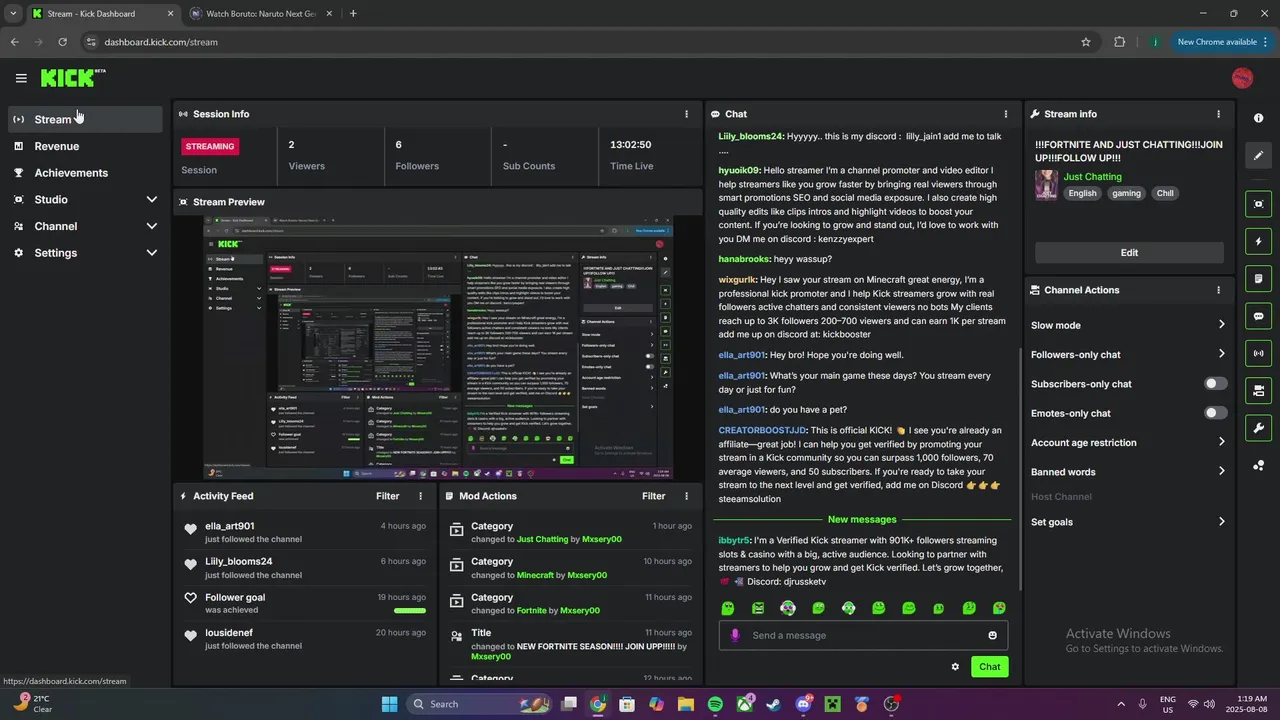Viewport: 1280px width, 720px height.
Task: Switch to the Watch Boruto browser tab
Action: [261, 14]
